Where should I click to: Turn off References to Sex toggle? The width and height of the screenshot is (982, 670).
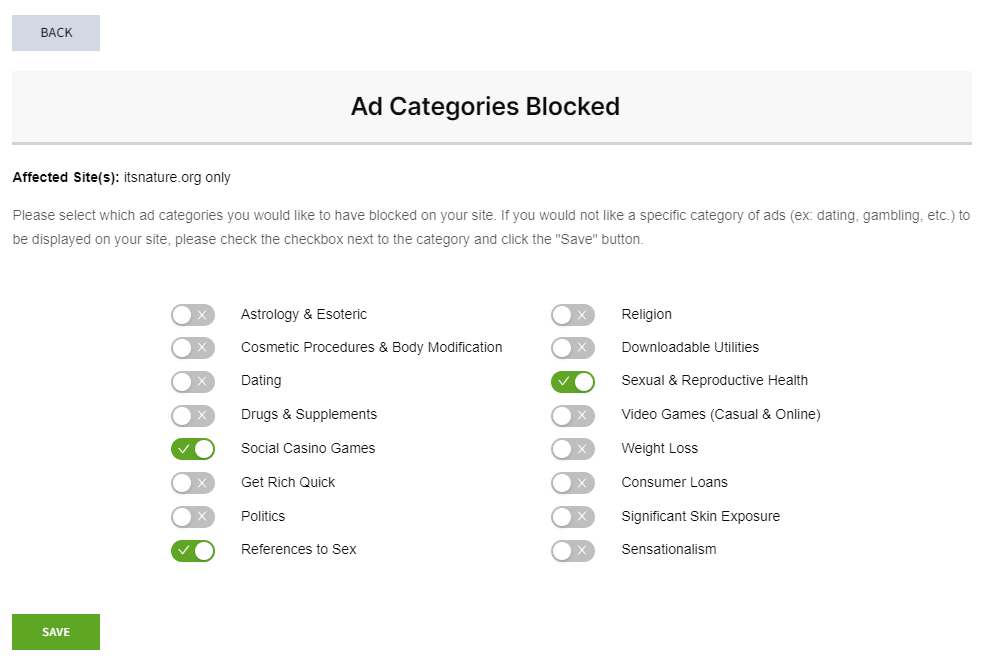pos(192,550)
